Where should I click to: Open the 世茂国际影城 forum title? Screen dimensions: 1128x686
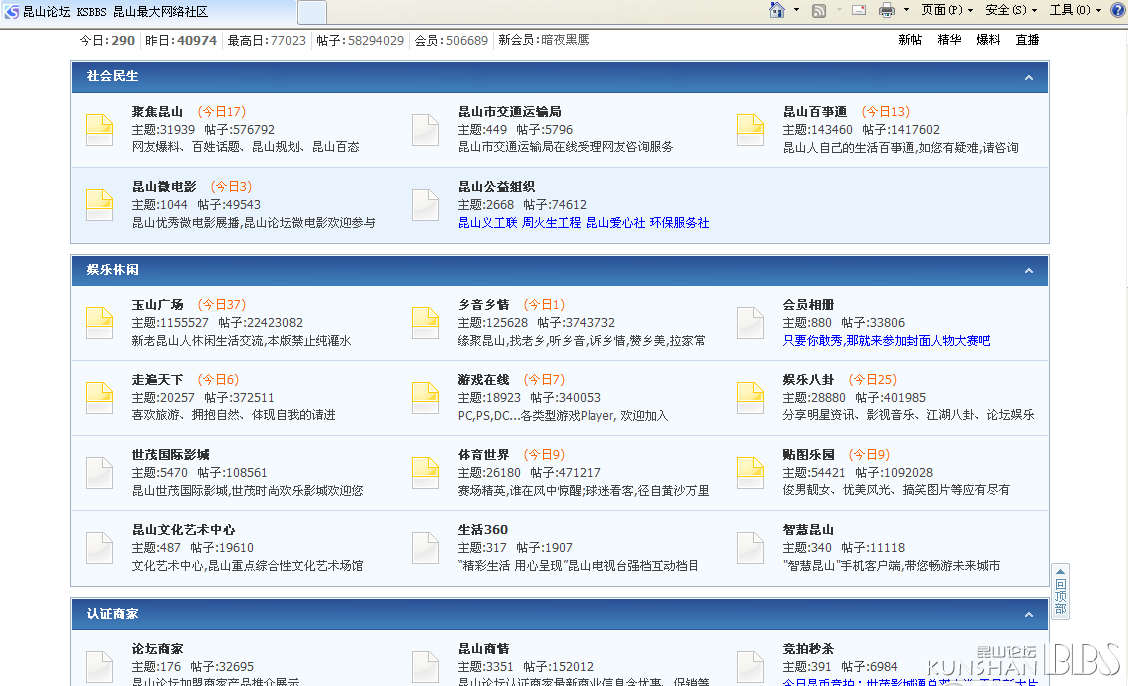click(x=170, y=455)
